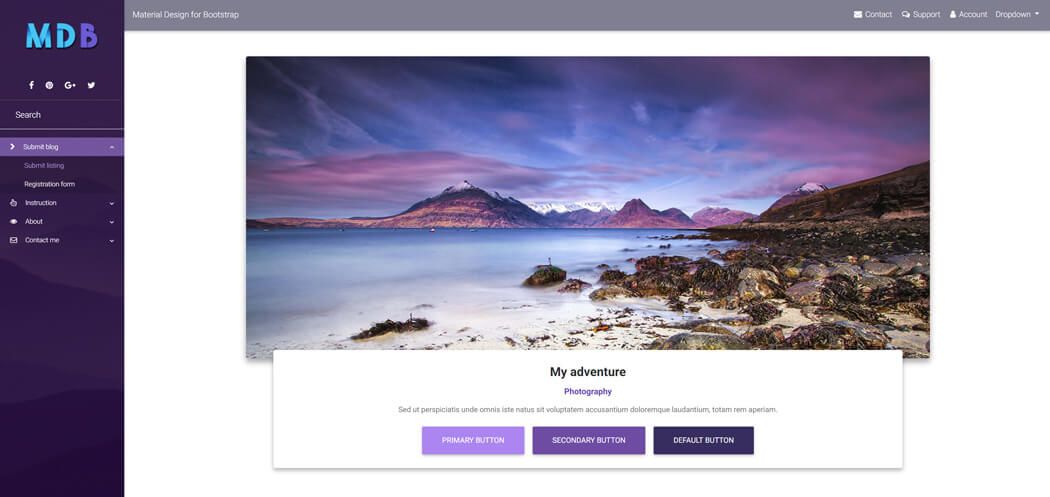Screen dimensions: 1050x497
Task: Open the Support link in navbar
Action: click(921, 15)
